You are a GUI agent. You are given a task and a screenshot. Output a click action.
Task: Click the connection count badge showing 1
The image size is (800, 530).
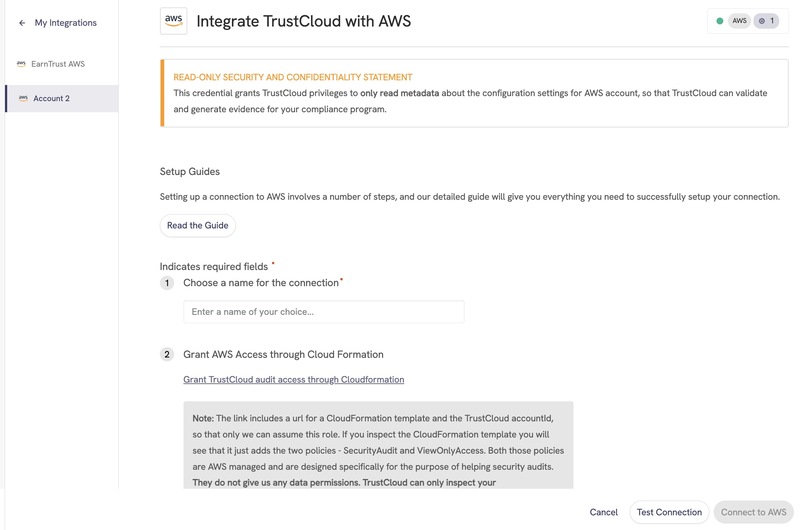pos(766,21)
